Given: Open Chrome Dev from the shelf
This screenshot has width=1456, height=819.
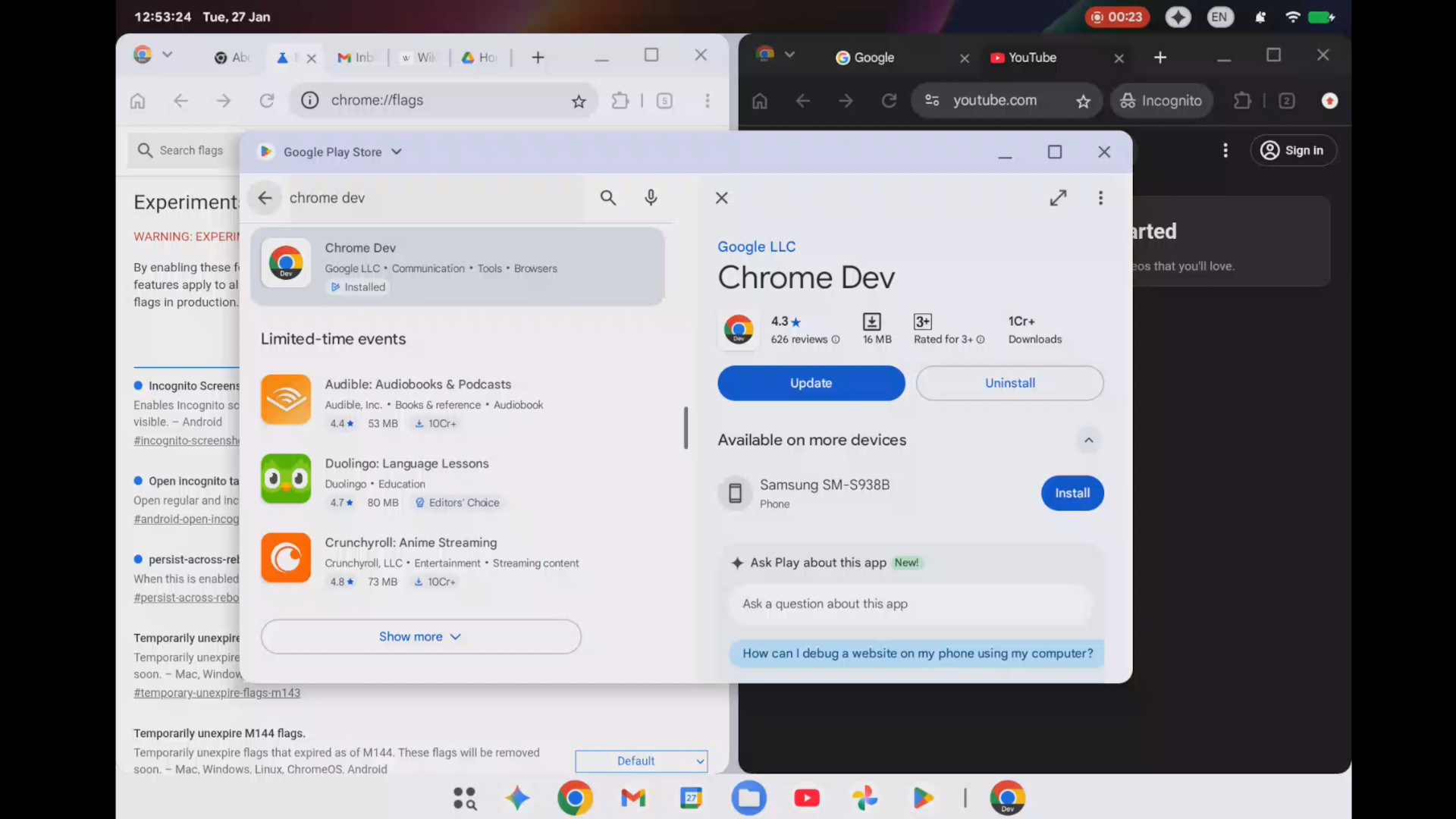Looking at the screenshot, I should point(1007,798).
